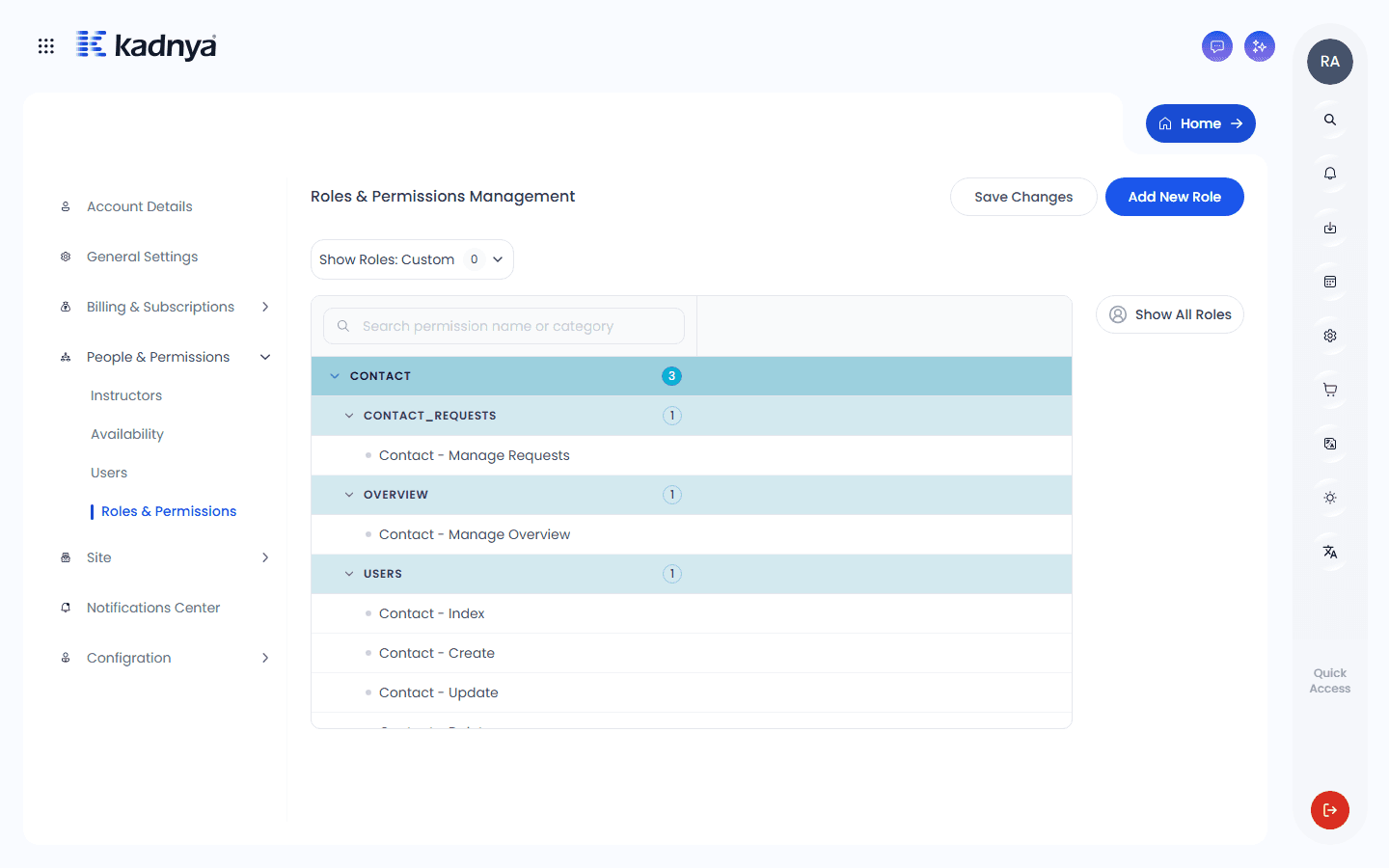Toggle the sun theme brightness icon
1389x868 pixels.
coord(1330,498)
